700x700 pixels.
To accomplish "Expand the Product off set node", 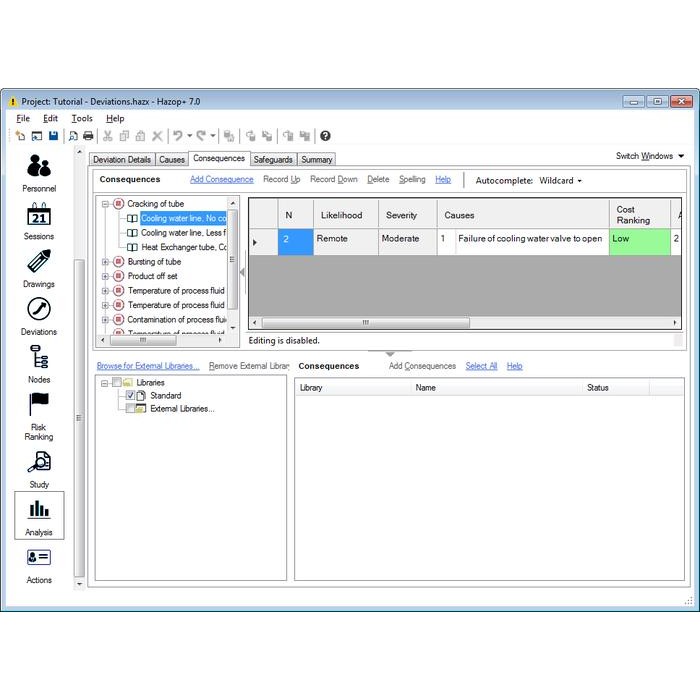I will coord(105,276).
